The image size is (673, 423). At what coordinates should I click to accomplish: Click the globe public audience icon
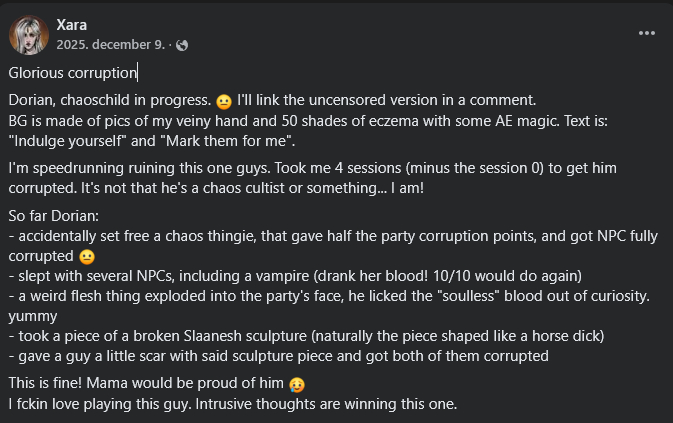click(x=182, y=45)
